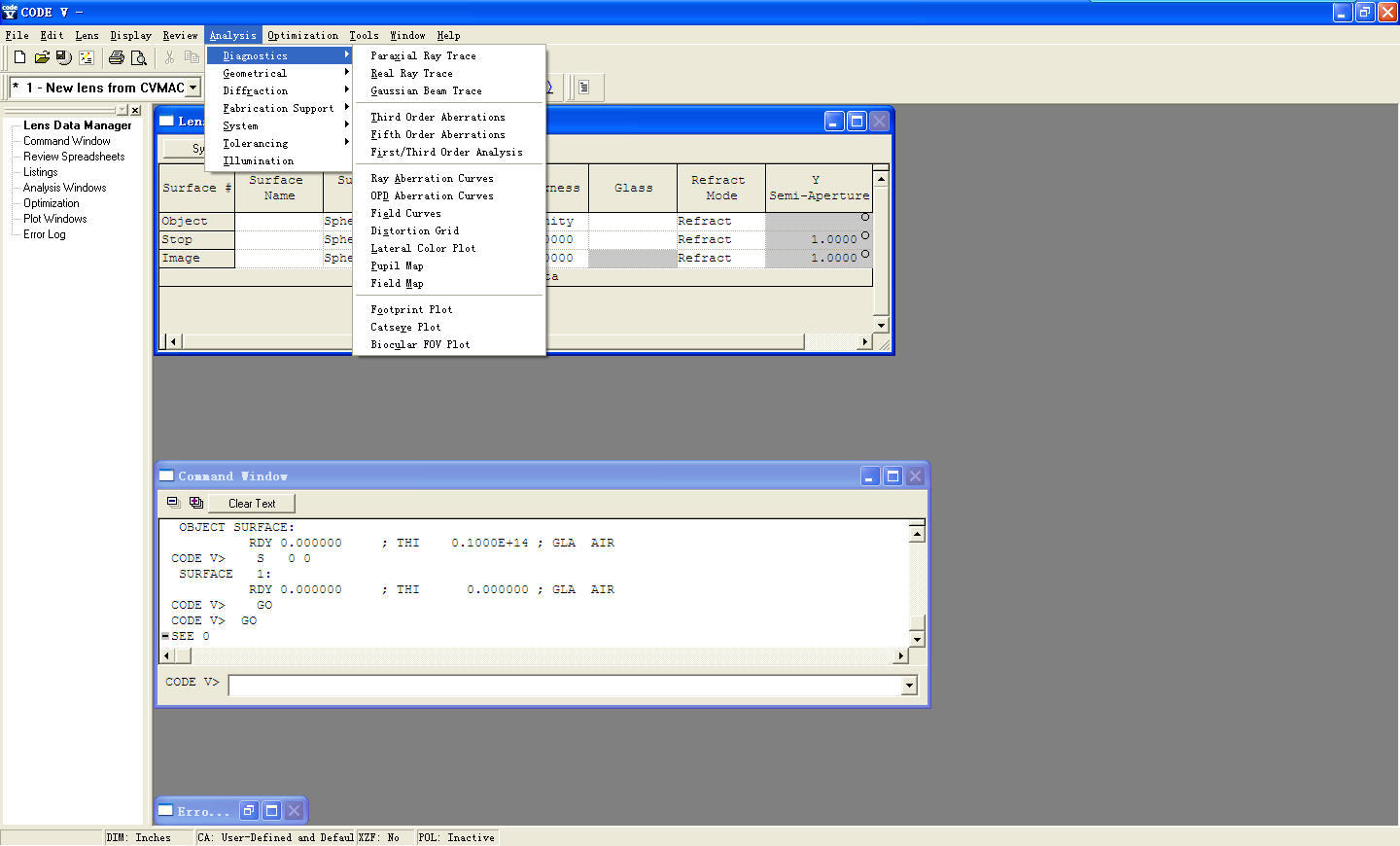The width and height of the screenshot is (1400, 846).
Task: Open the Illumination menu entry
Action: (x=279, y=160)
